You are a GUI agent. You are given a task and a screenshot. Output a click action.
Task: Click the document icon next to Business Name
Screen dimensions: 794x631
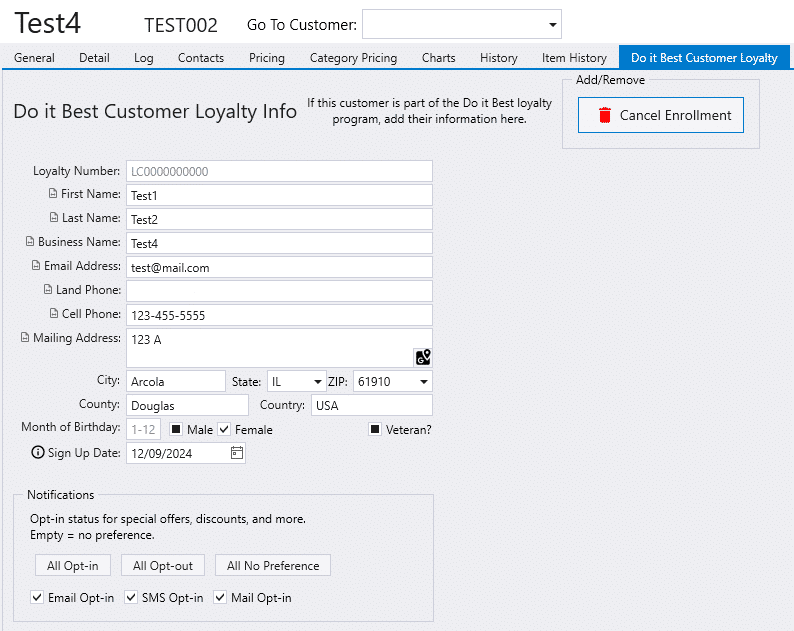coord(30,242)
